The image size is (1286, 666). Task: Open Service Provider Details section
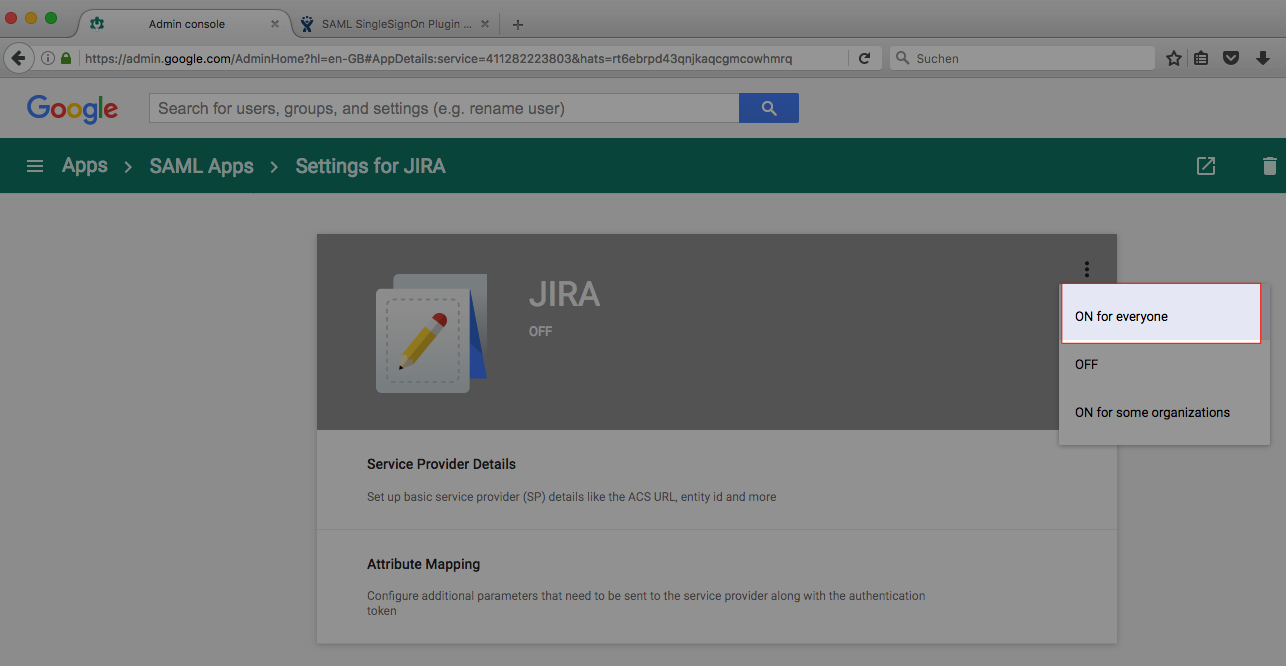click(716, 480)
